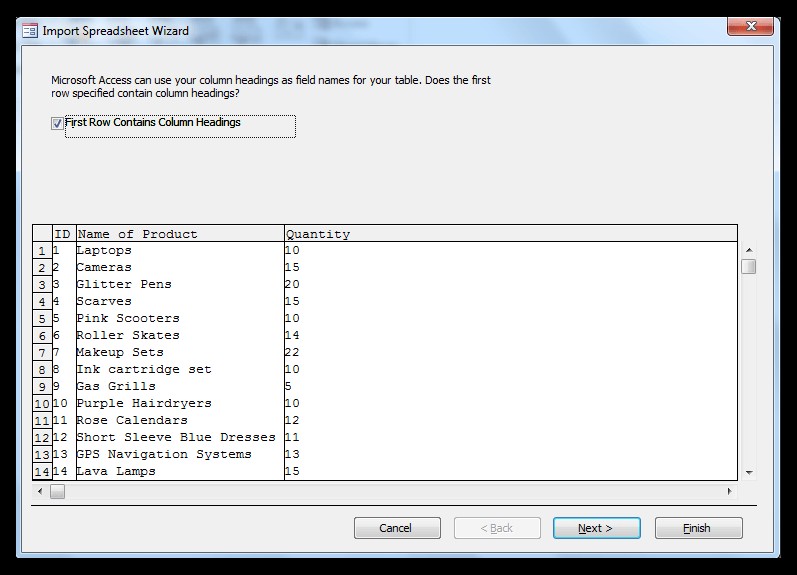Click the Roller Skates cell
Screen dimensions: 797x575
pyautogui.click(x=180, y=335)
